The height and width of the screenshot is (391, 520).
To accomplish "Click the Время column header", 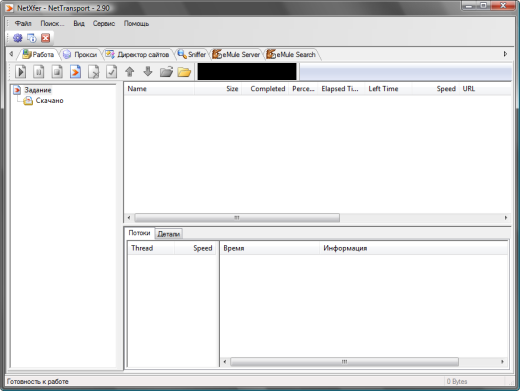I will click(x=270, y=248).
